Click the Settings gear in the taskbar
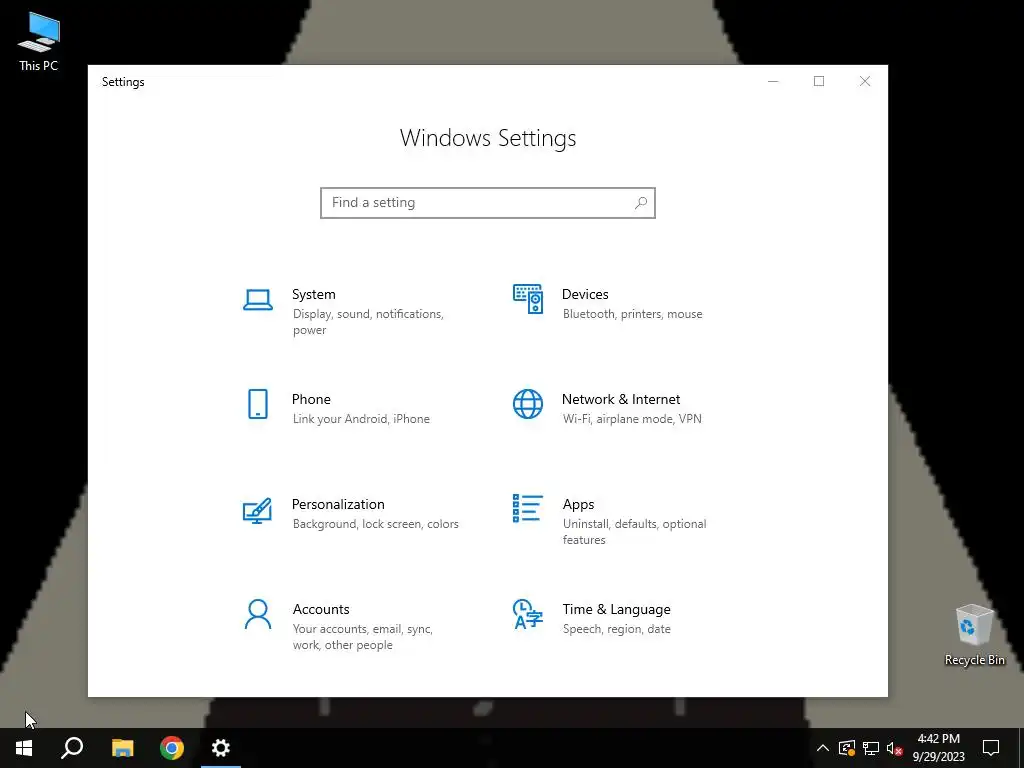Screen dimensions: 1024x768 click(x=221, y=748)
